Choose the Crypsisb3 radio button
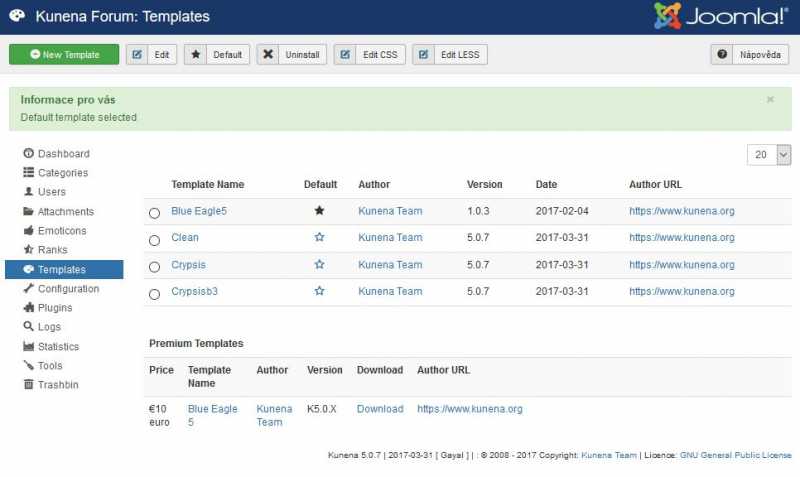This screenshot has height=477, width=800. pos(154,294)
